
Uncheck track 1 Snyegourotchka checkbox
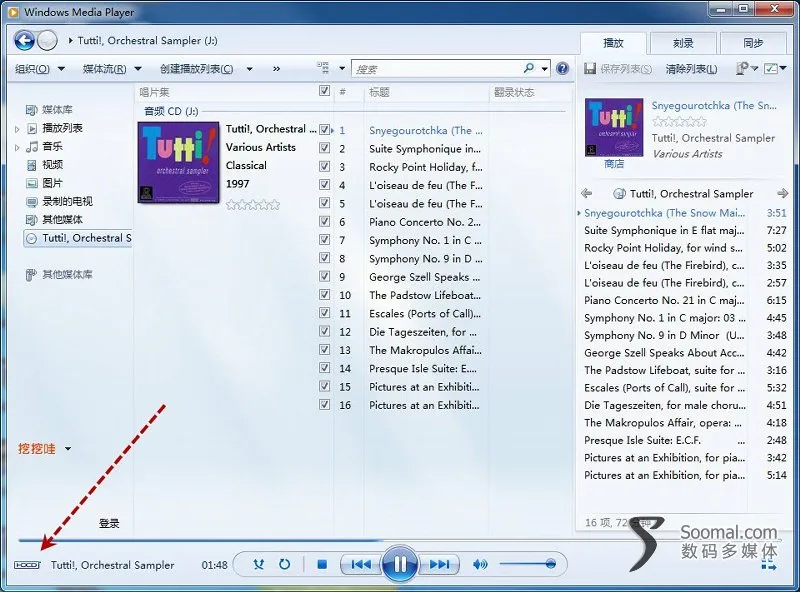pos(324,130)
